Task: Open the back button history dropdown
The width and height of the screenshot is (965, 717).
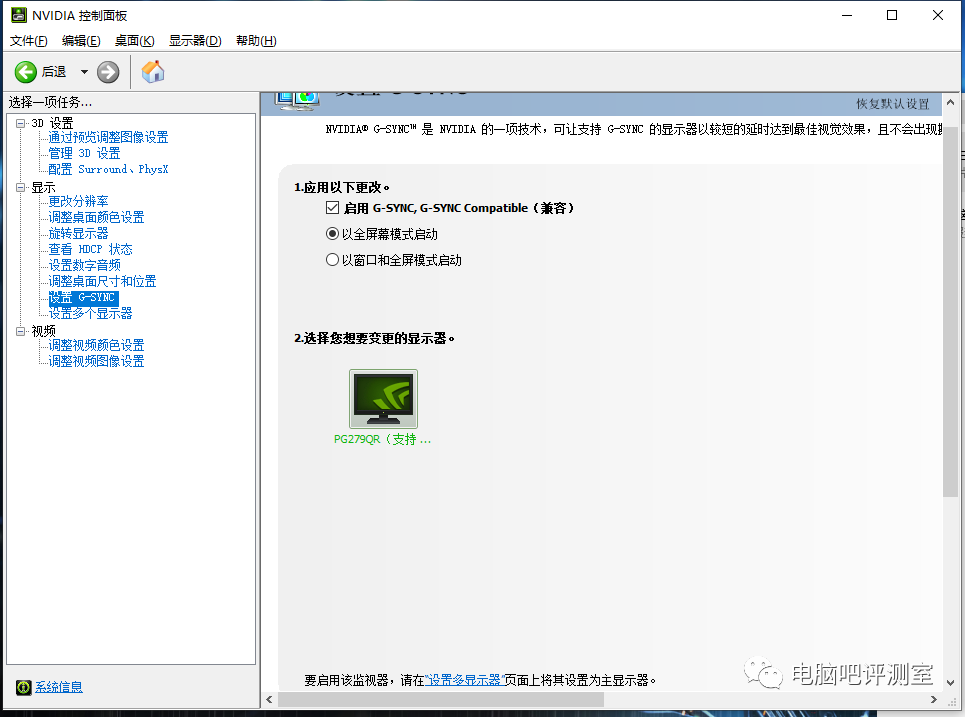Action: click(x=82, y=71)
